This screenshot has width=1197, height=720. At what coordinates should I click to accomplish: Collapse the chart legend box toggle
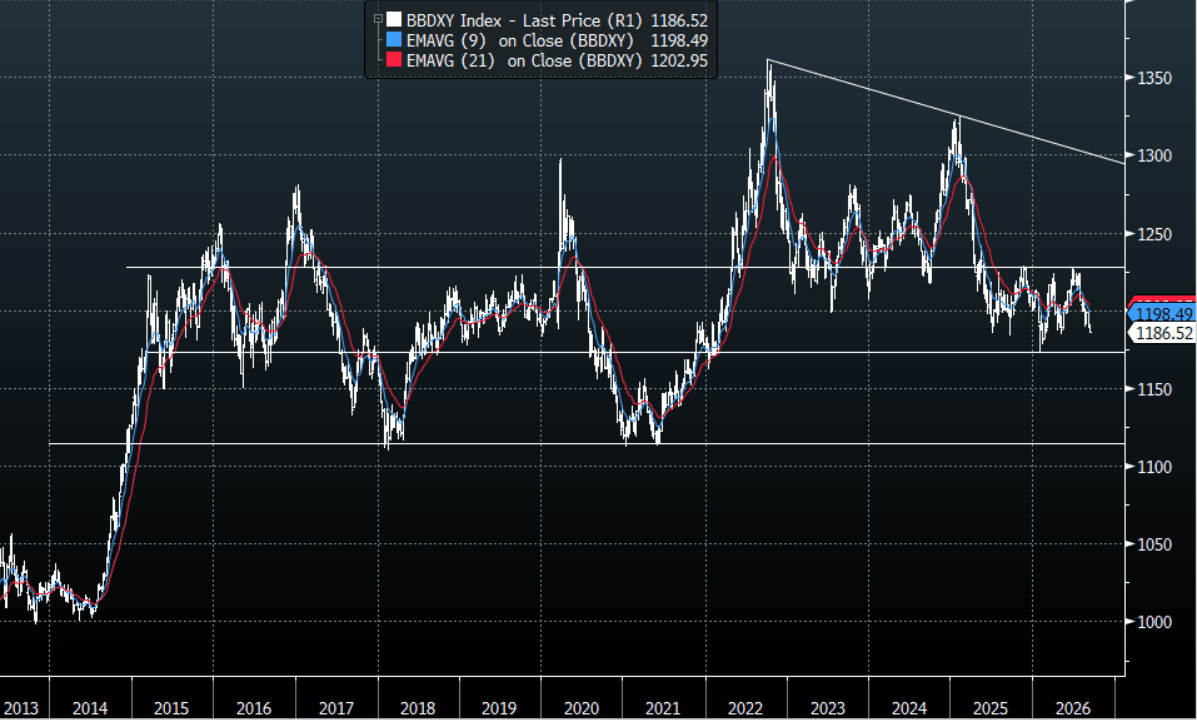(x=378, y=19)
